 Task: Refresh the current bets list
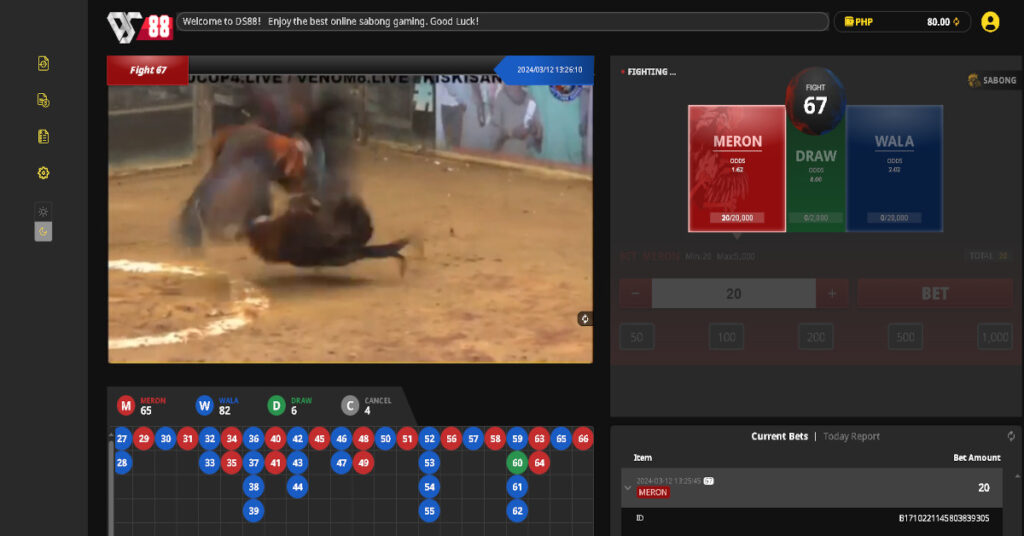click(x=1011, y=436)
